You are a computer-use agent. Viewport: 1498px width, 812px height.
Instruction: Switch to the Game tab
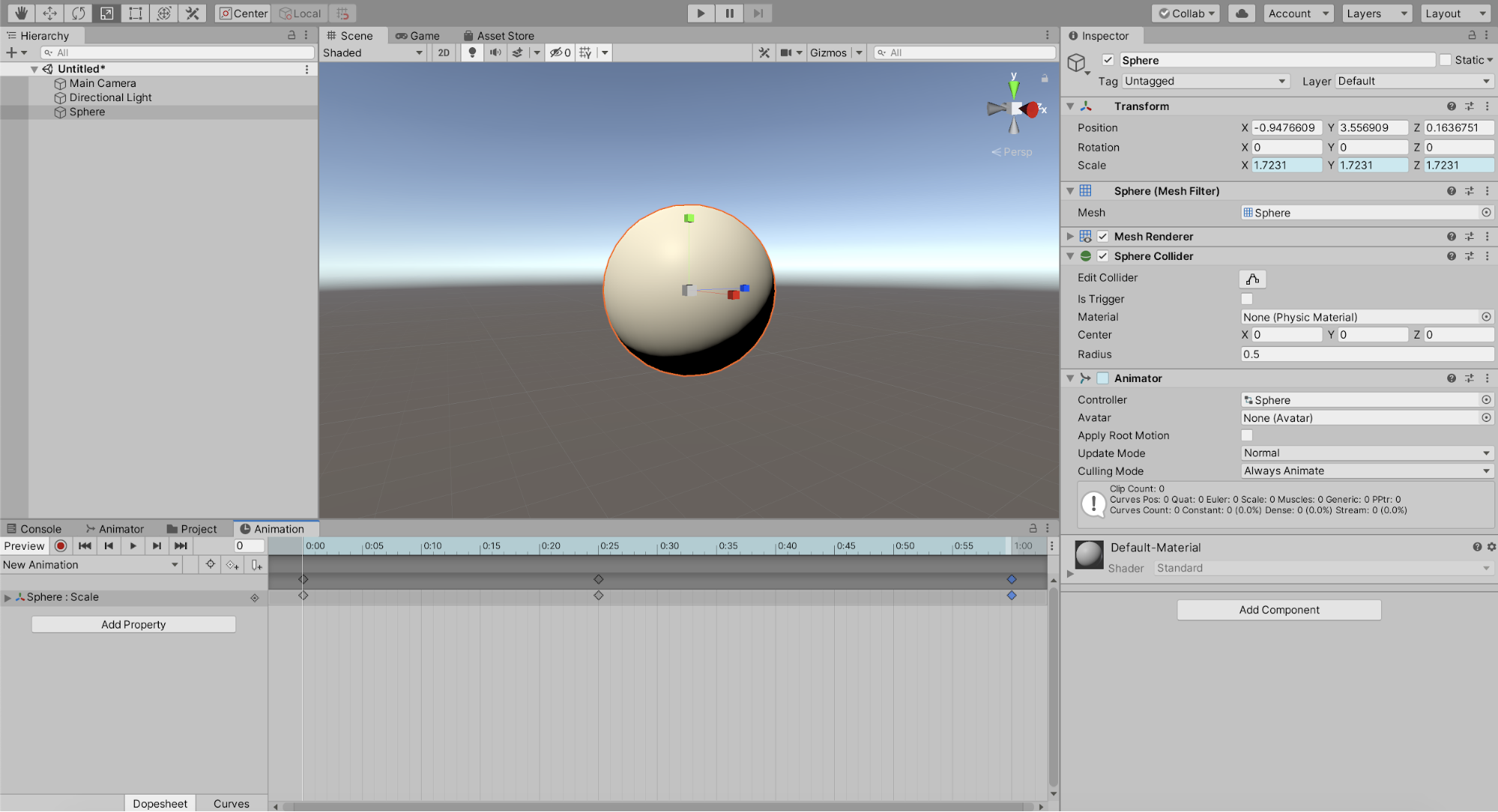[x=418, y=35]
